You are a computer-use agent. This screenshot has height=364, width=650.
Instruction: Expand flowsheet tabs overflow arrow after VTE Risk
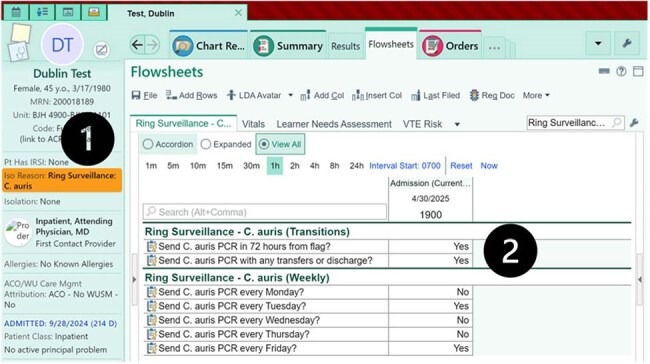click(457, 124)
